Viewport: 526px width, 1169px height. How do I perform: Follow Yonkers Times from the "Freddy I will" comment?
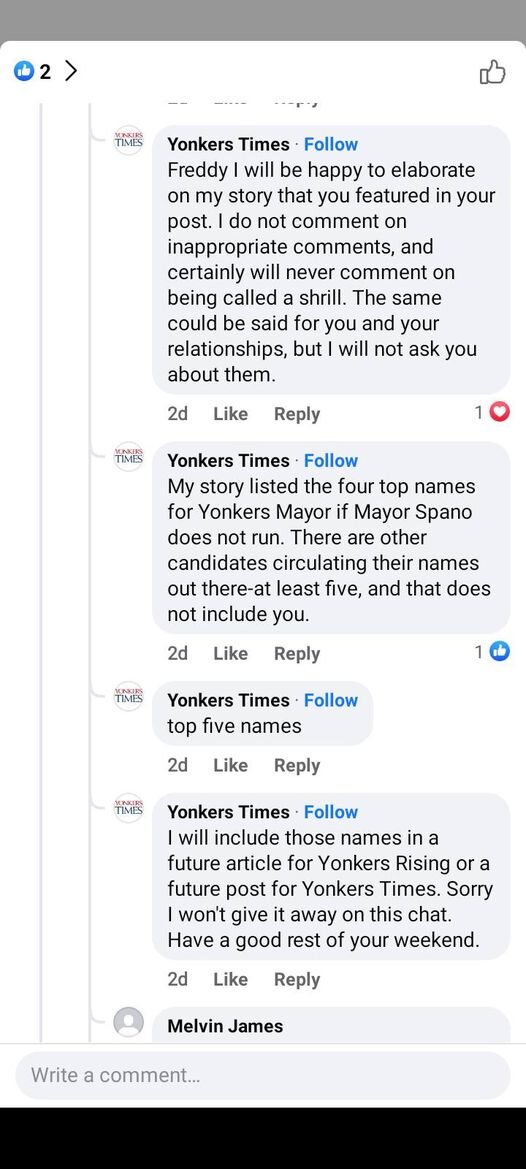[331, 145]
